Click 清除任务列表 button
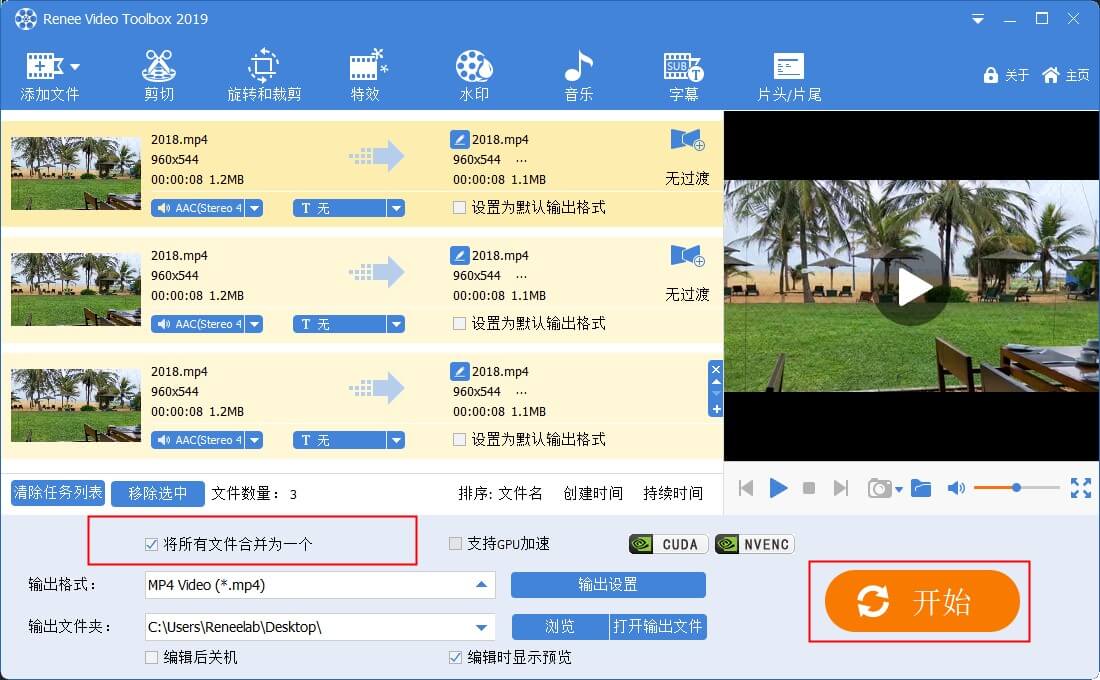 [58, 493]
